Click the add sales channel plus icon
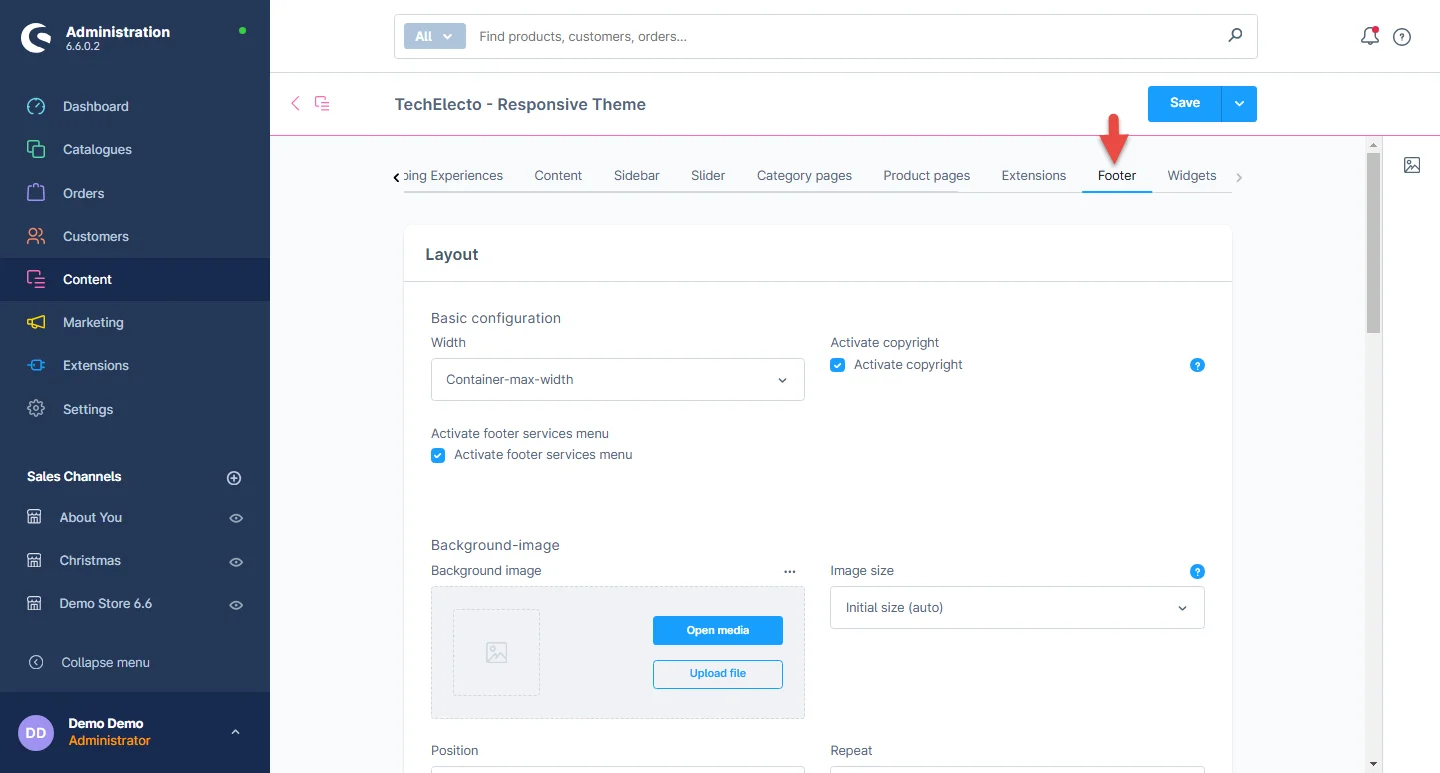The image size is (1440, 773). [234, 478]
